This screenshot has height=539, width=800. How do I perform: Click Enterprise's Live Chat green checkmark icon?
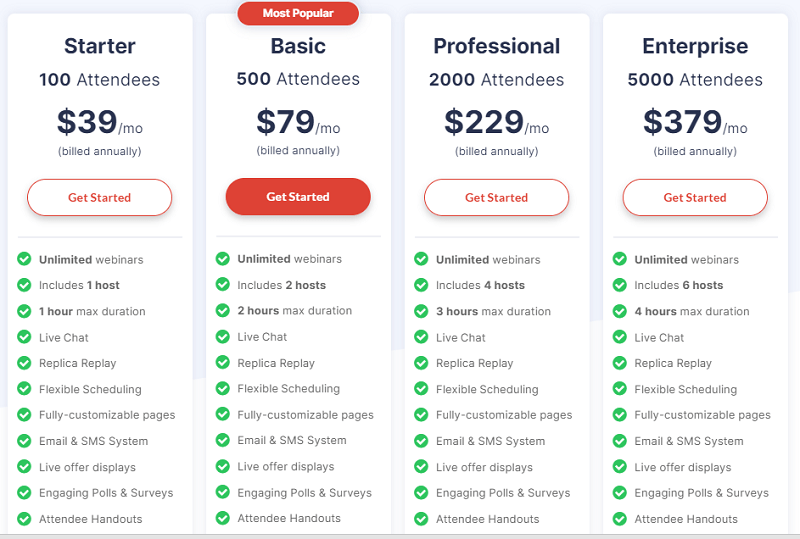619,337
